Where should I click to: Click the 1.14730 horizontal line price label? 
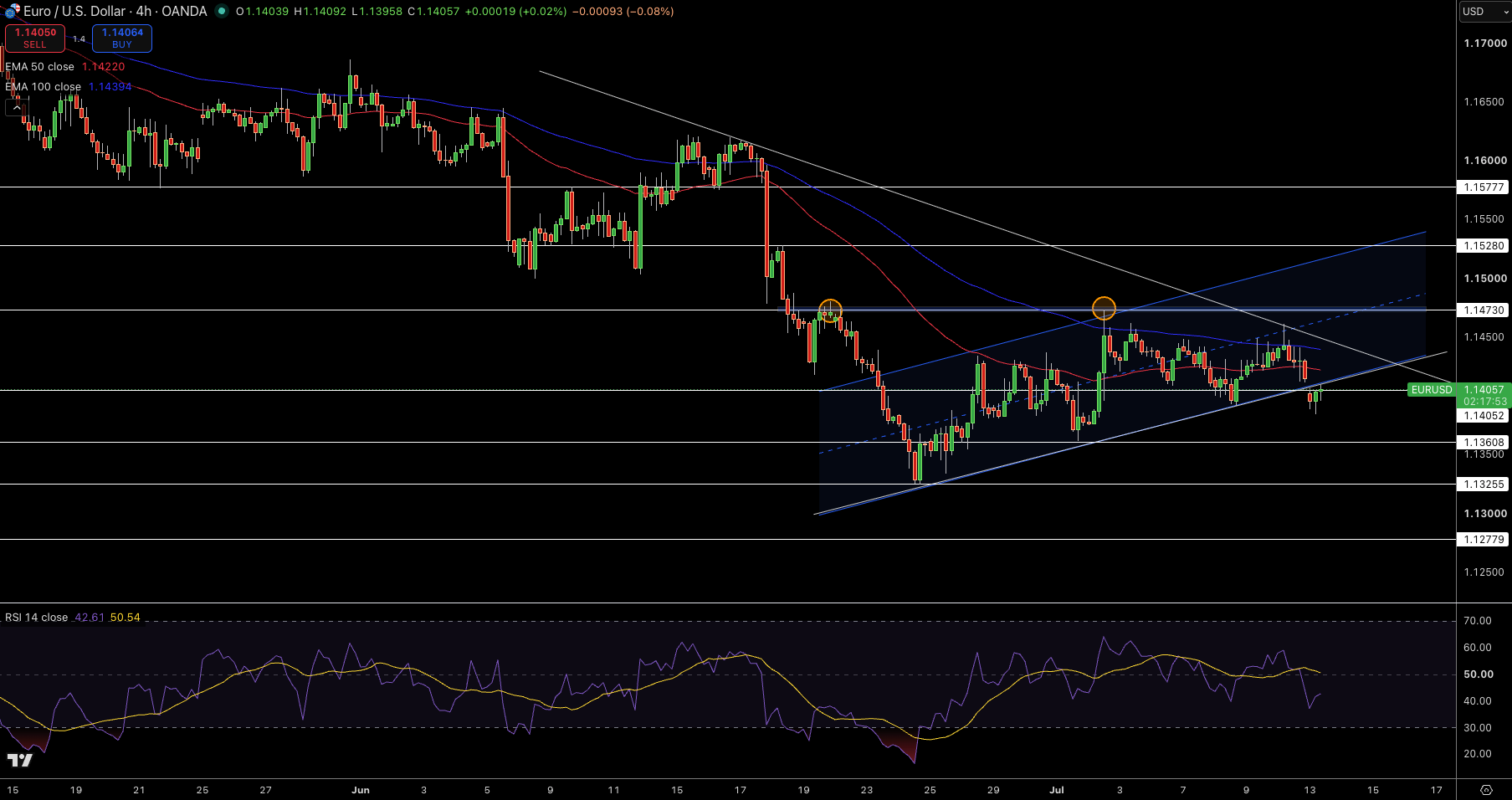pos(1484,310)
